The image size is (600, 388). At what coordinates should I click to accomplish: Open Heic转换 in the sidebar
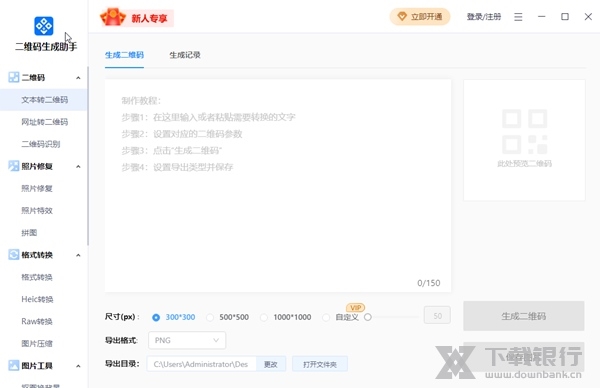click(44, 299)
